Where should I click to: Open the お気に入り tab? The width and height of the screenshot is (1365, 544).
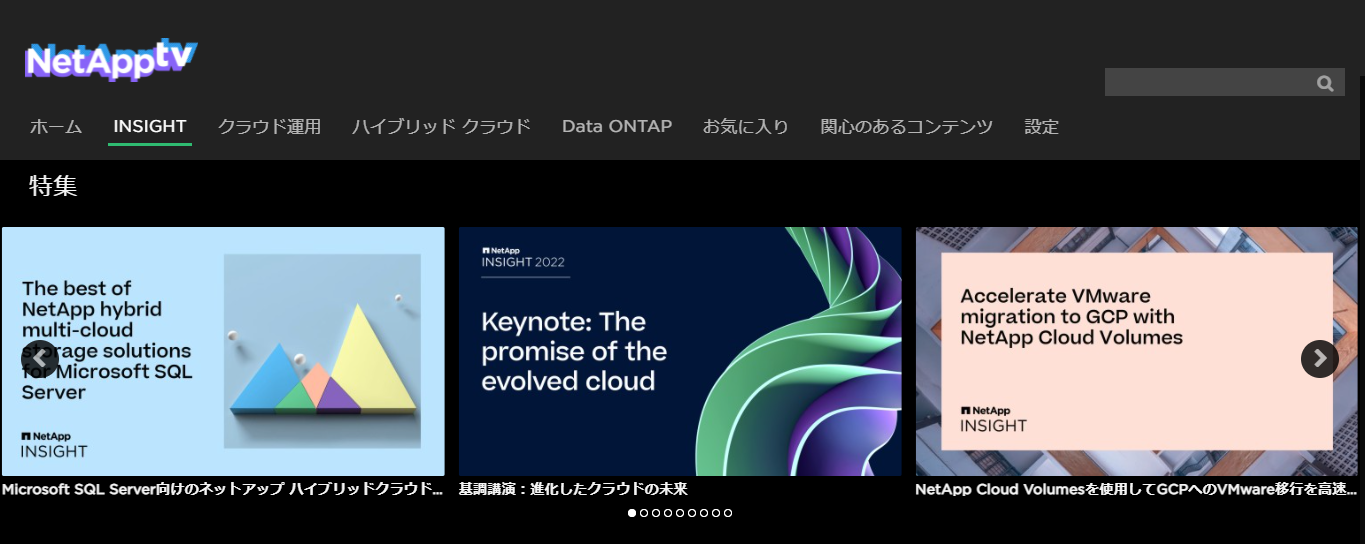click(x=746, y=127)
